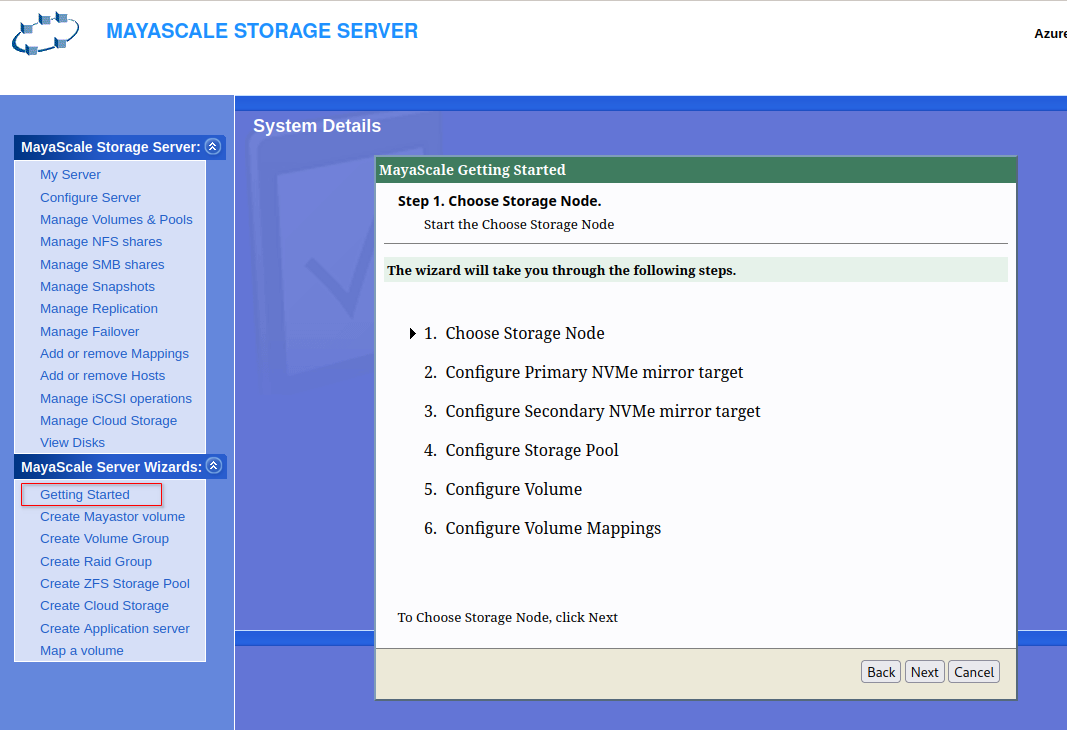Image resolution: width=1067 pixels, height=730 pixels.
Task: Click the arrow beside Choose Storage Node
Action: tap(413, 334)
